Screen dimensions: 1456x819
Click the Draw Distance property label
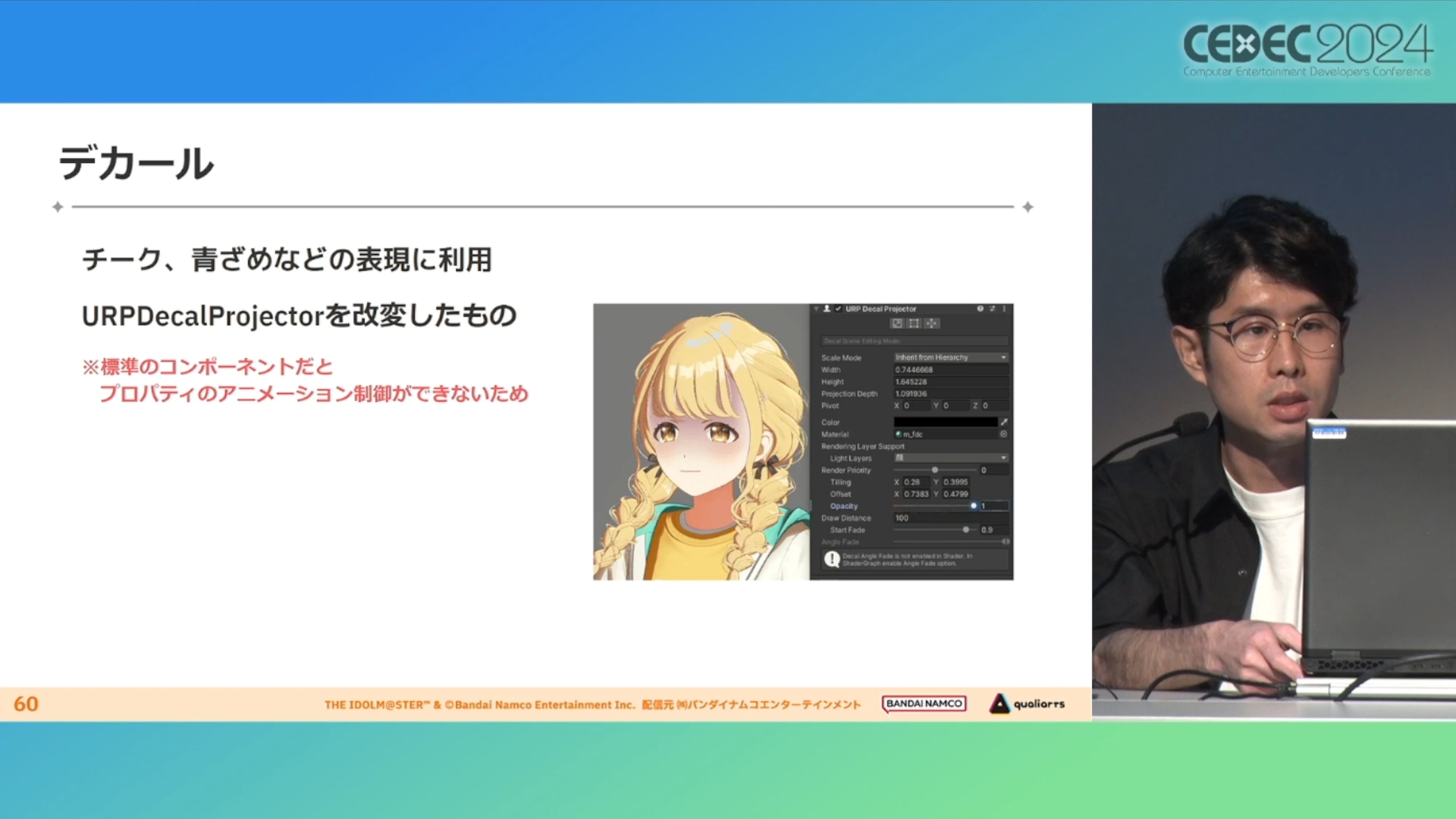846,519
